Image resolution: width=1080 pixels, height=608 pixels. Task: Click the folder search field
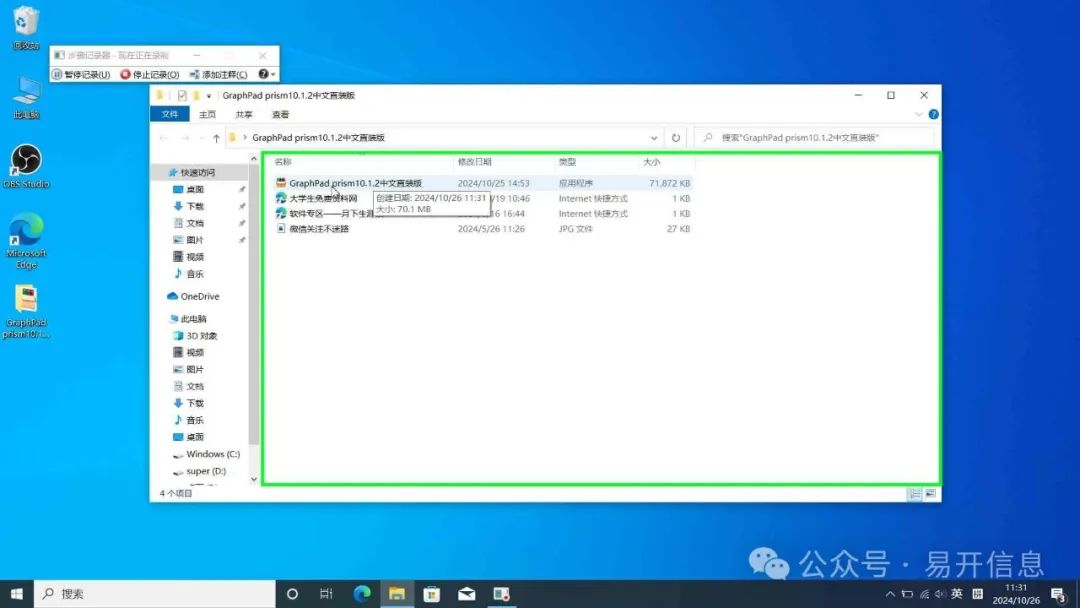[815, 138]
